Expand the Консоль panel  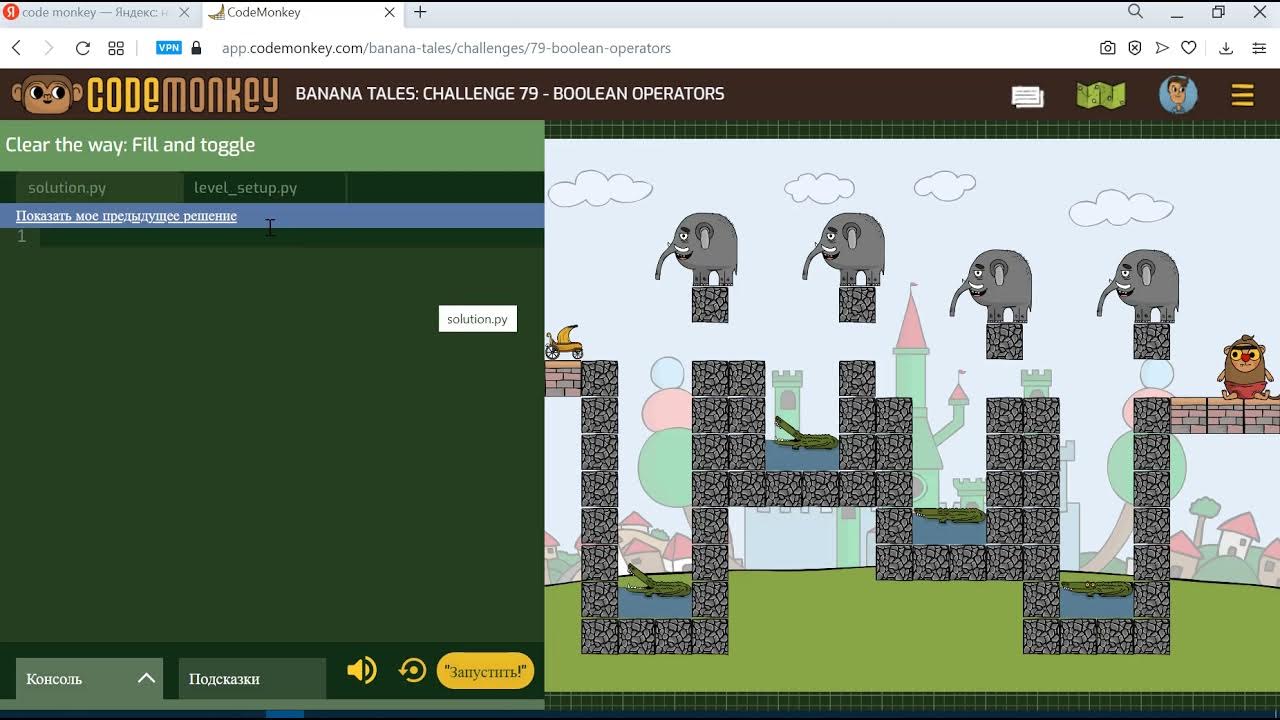(89, 678)
